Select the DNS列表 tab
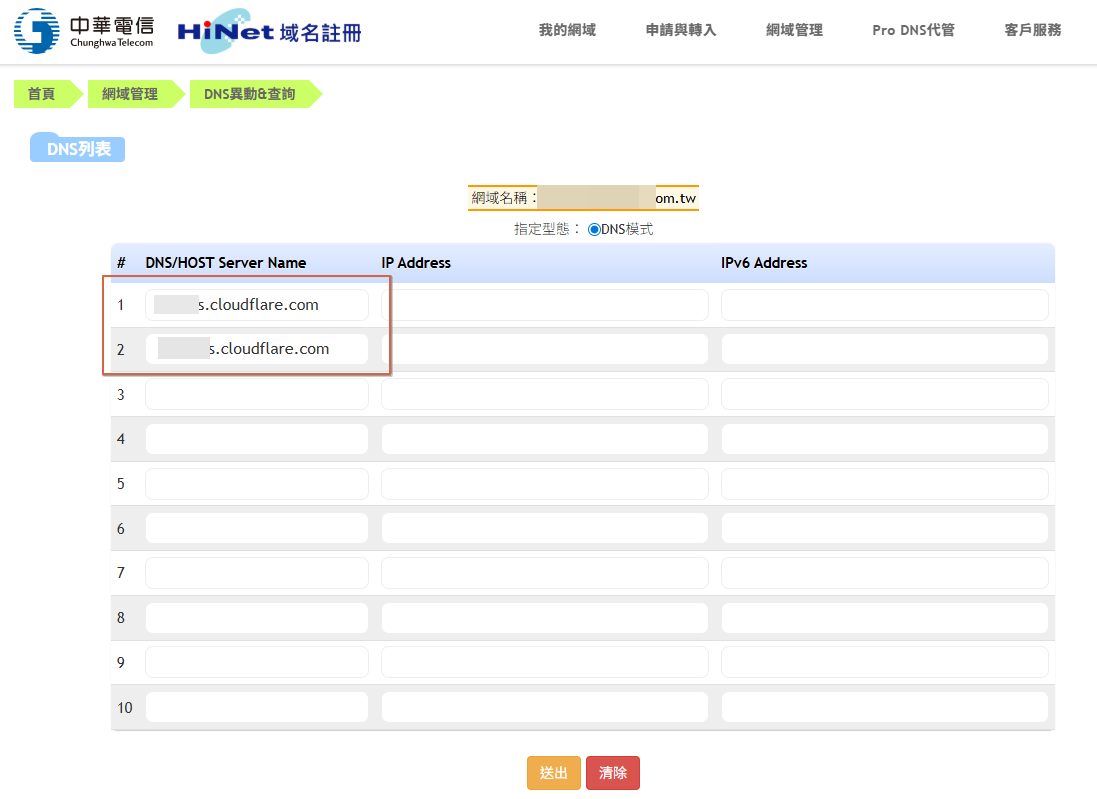This screenshot has width=1097, height=799. [78, 148]
